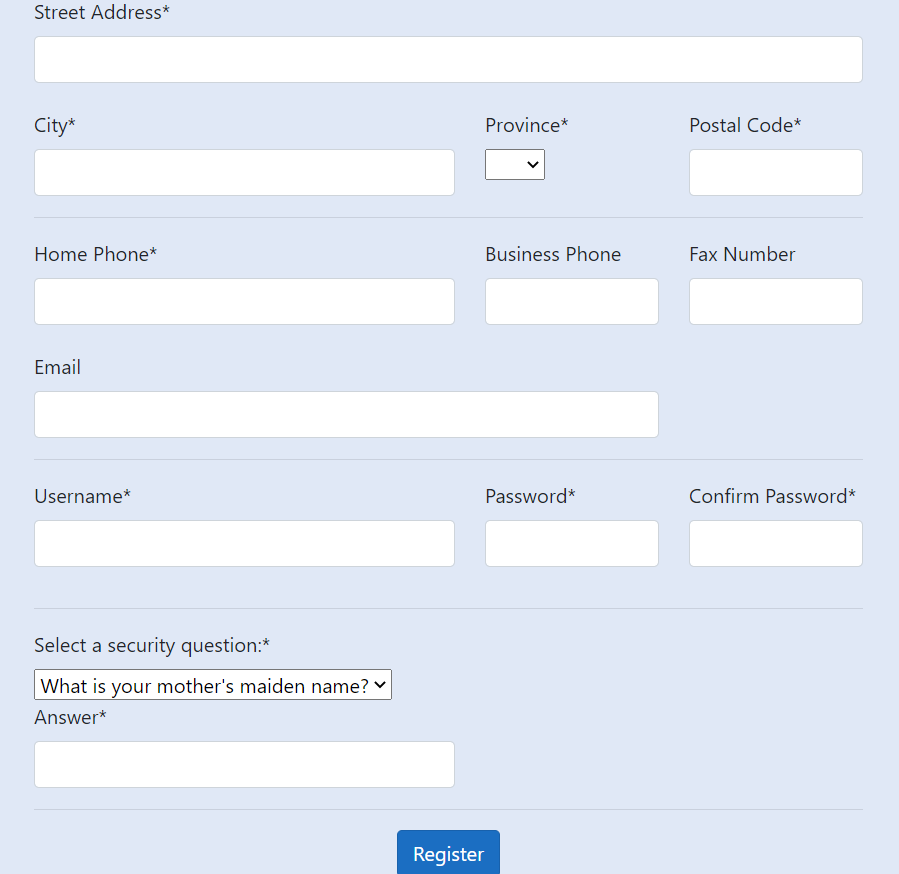Viewport: 899px width, 874px height.
Task: Click the Username label
Action: (x=82, y=496)
